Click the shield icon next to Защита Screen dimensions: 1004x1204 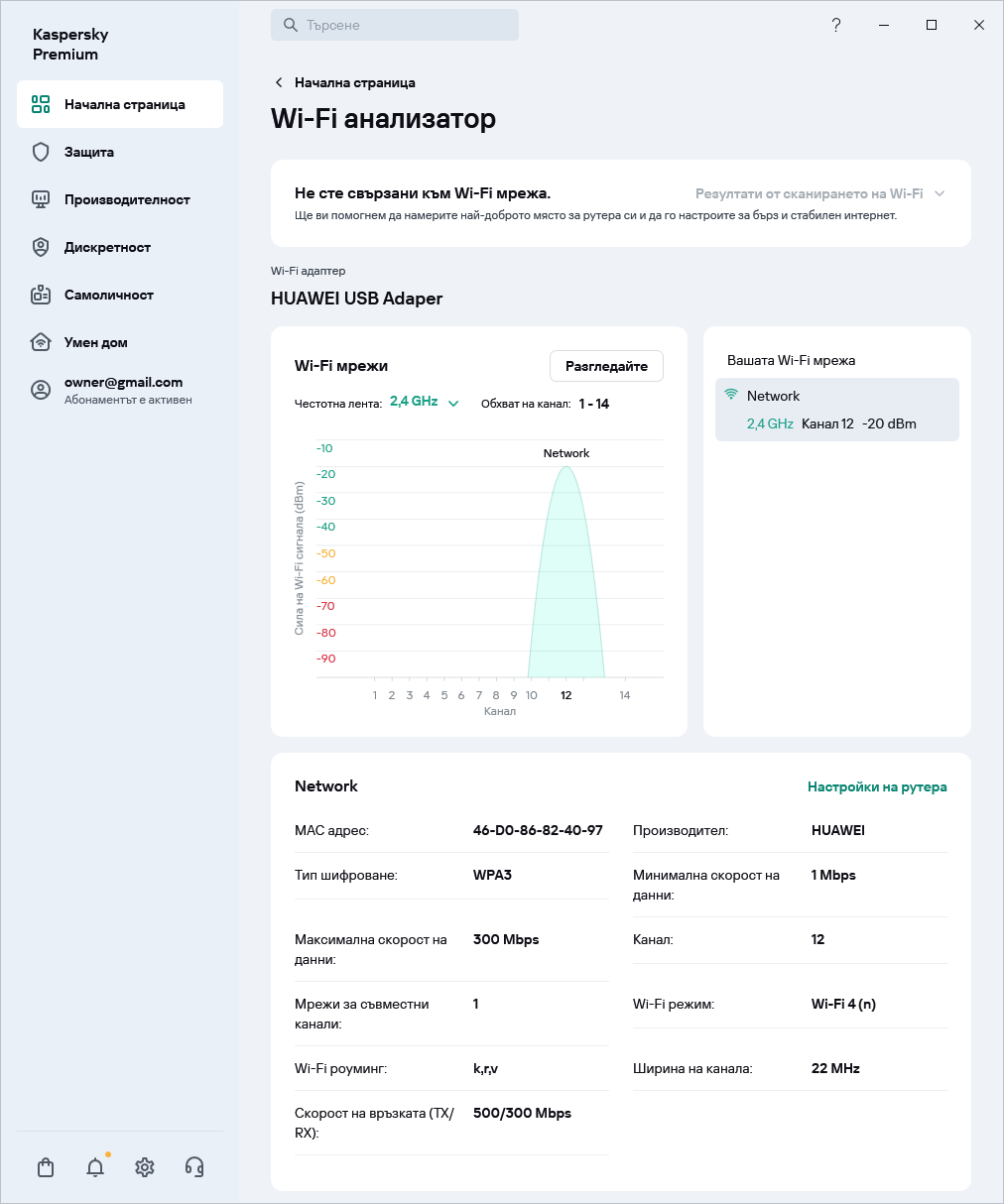(41, 152)
